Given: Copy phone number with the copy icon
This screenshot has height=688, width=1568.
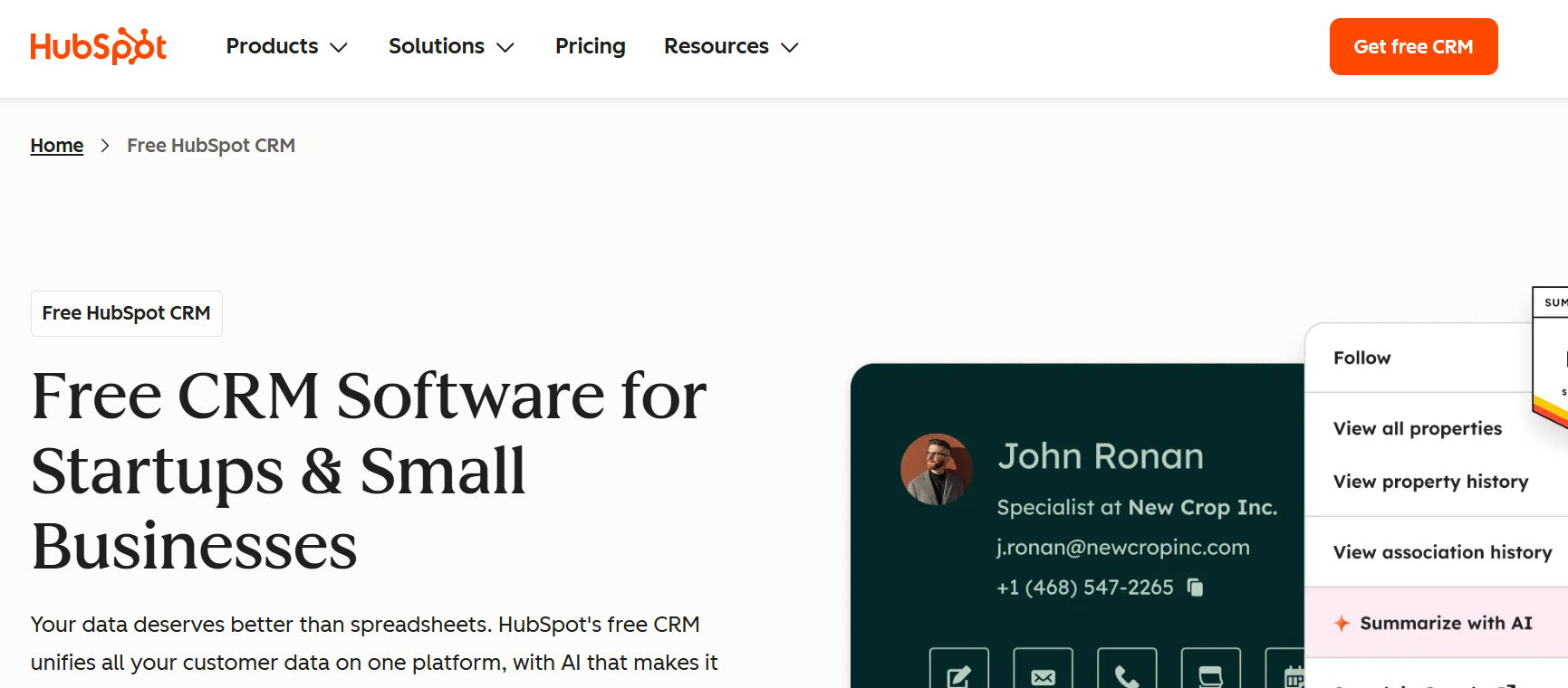Looking at the screenshot, I should [1196, 588].
